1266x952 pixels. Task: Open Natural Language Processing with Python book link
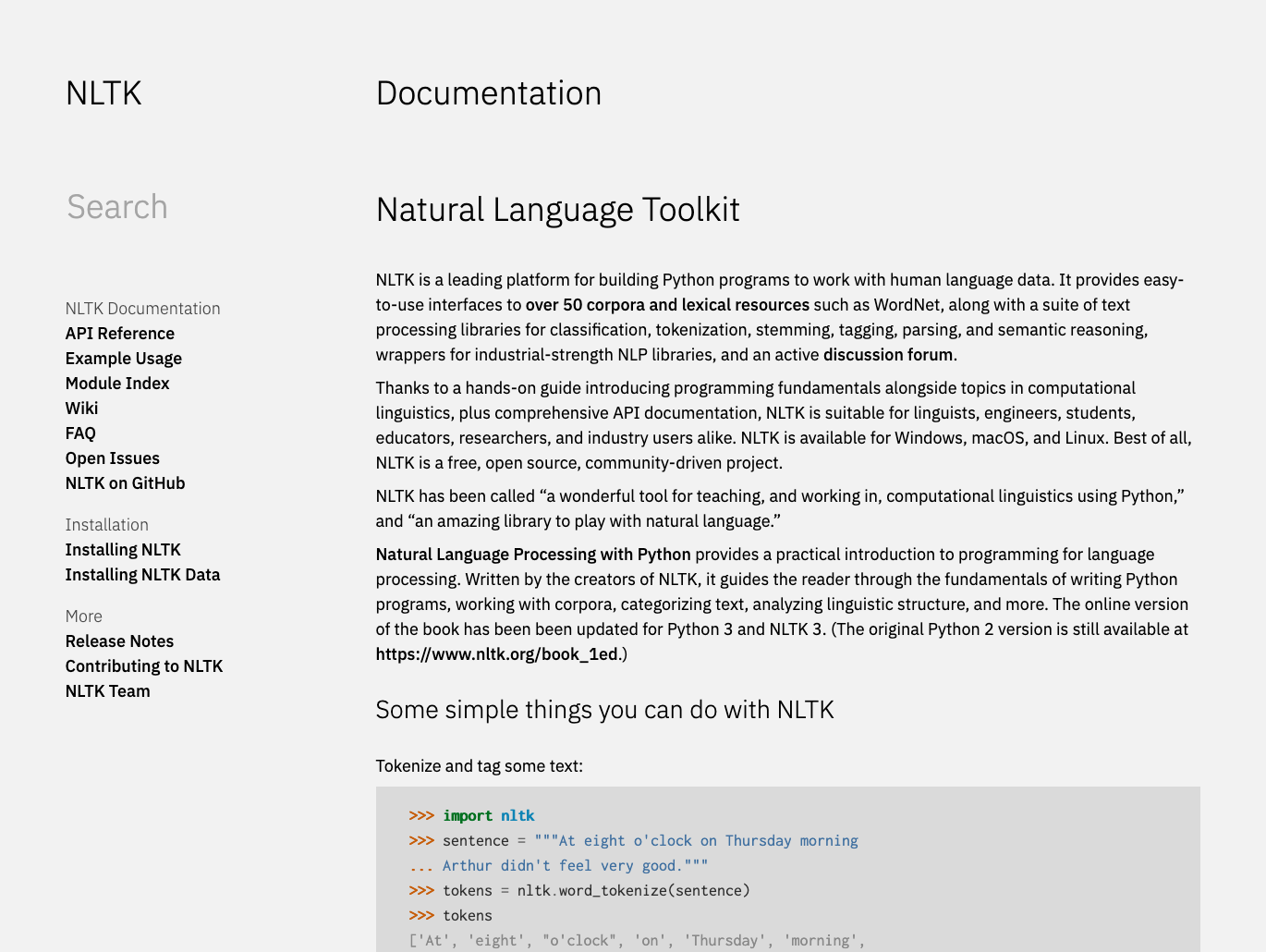(x=532, y=555)
